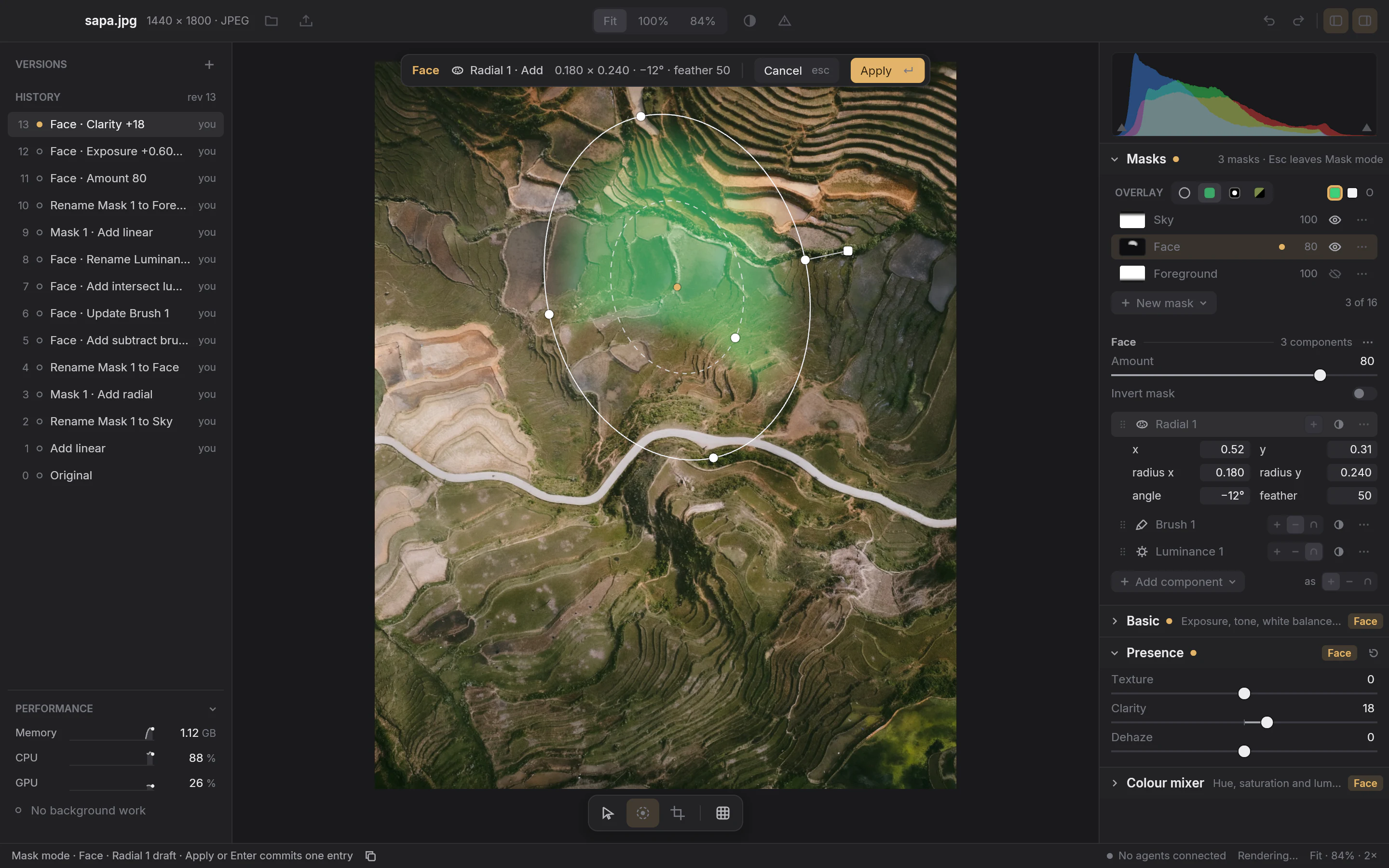This screenshot has width=1389, height=868.
Task: Click the undo arrow icon
Action: click(1269, 21)
